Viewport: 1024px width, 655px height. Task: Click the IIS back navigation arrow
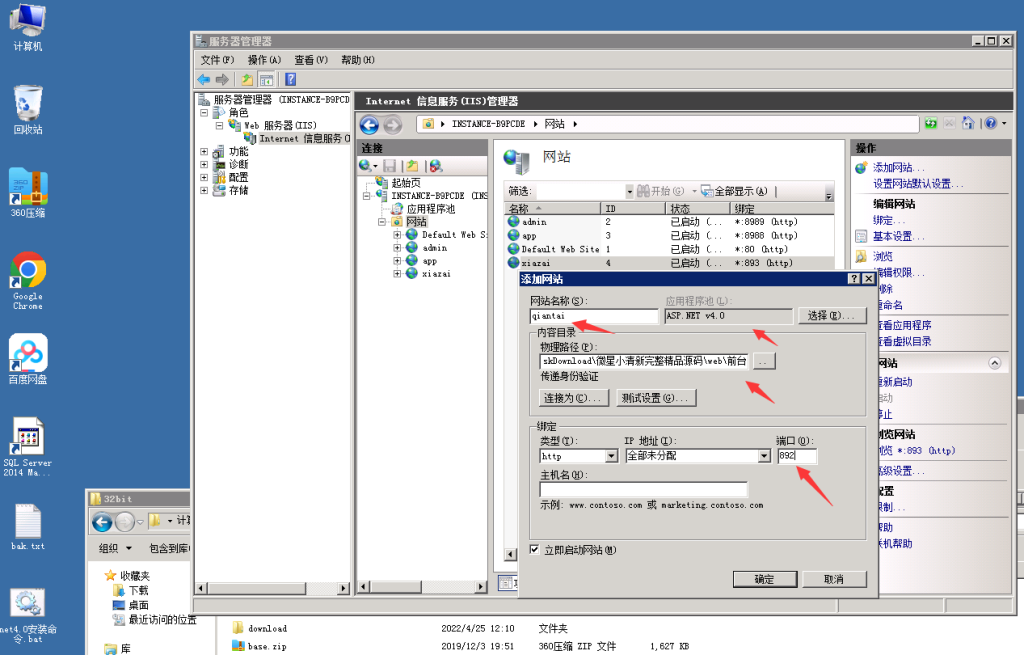point(369,125)
